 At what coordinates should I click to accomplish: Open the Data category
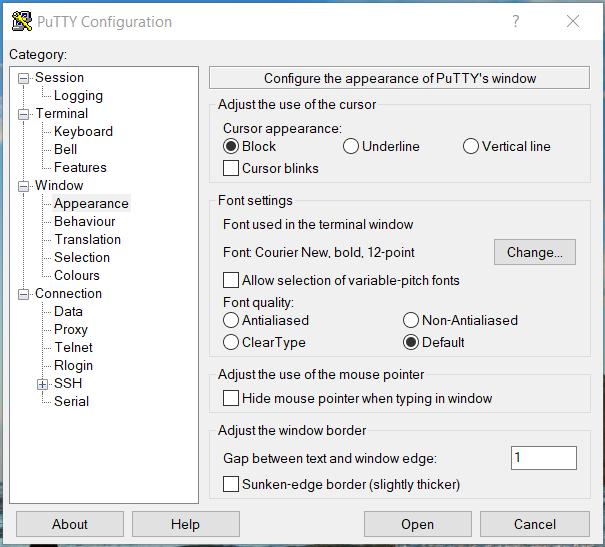[68, 311]
